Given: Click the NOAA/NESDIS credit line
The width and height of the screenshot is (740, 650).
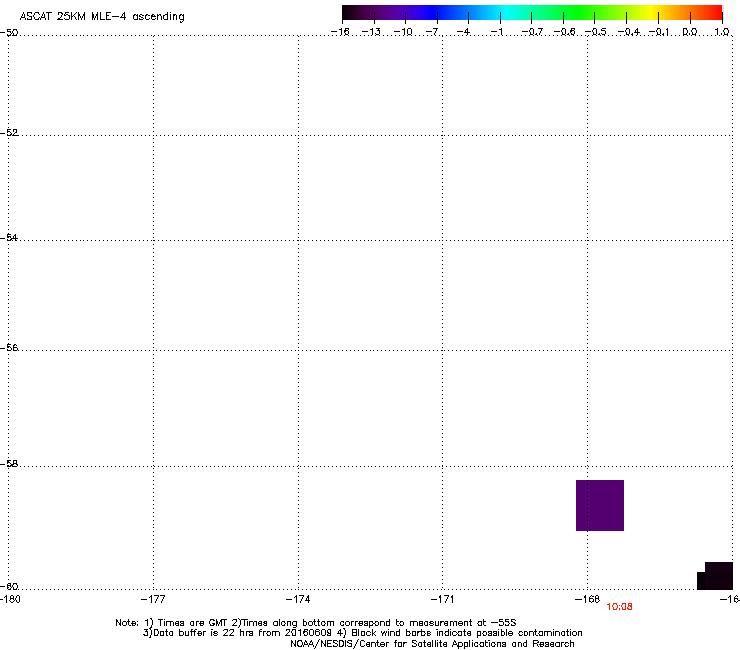Looking at the screenshot, I should click(x=432, y=644).
